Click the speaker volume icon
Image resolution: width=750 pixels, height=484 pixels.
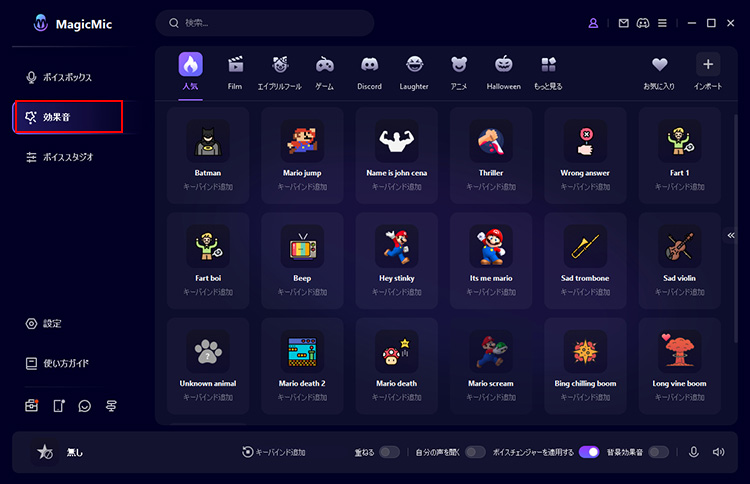718,452
